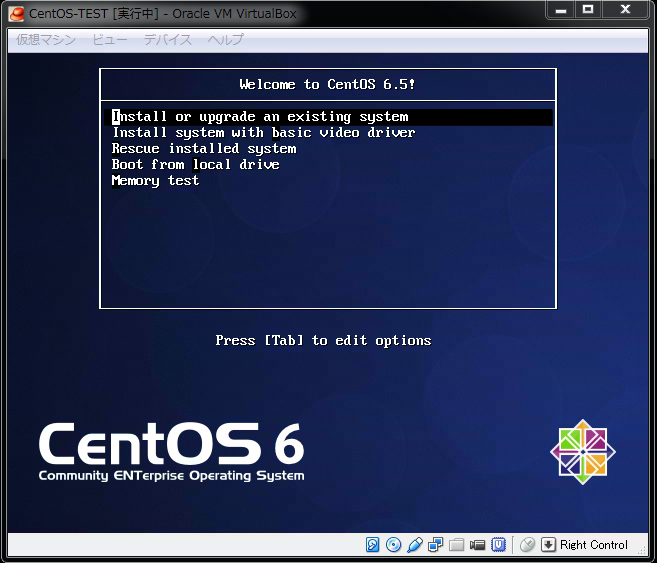
Task: Click the mouse integration status icon
Action: click(x=528, y=545)
